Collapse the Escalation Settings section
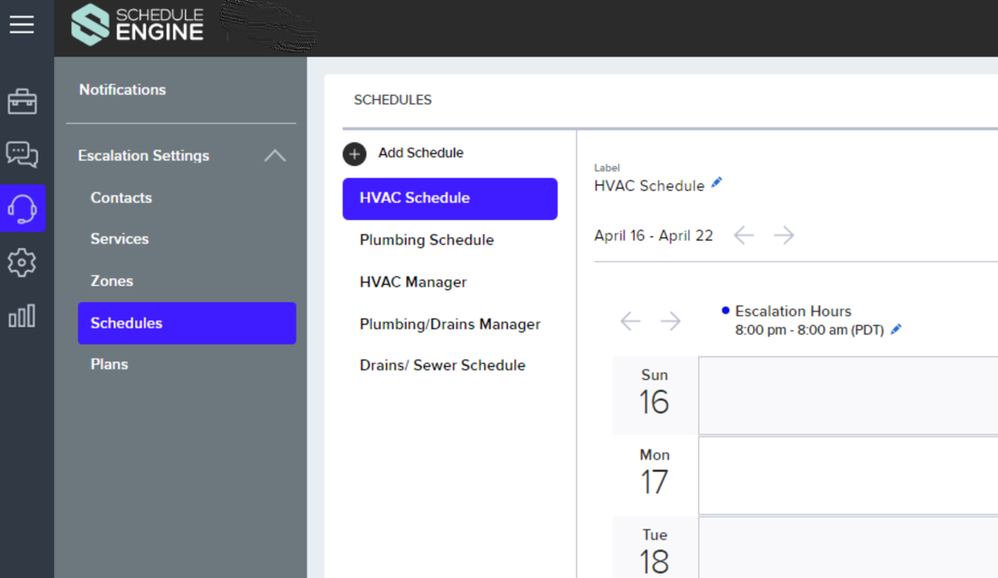The height and width of the screenshot is (578, 998). pos(275,156)
